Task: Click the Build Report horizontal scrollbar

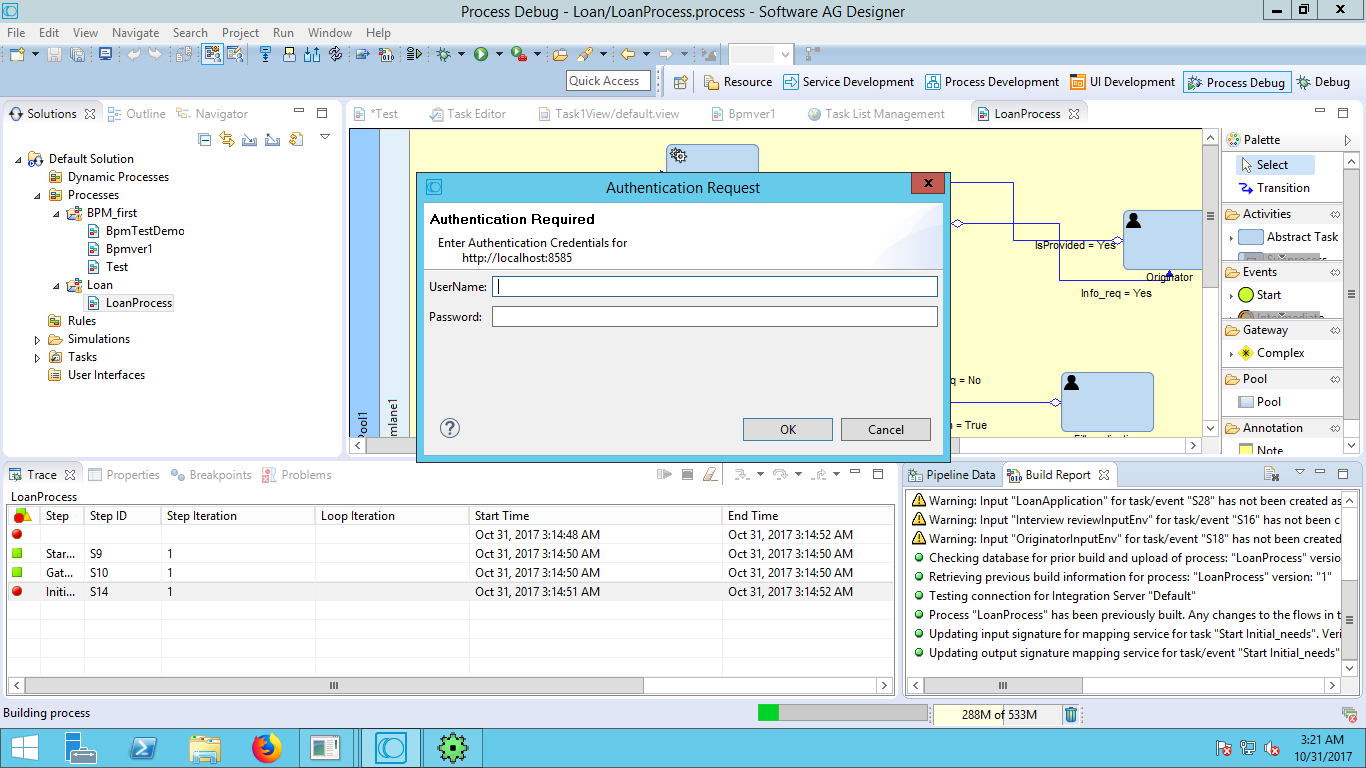Action: point(1125,686)
